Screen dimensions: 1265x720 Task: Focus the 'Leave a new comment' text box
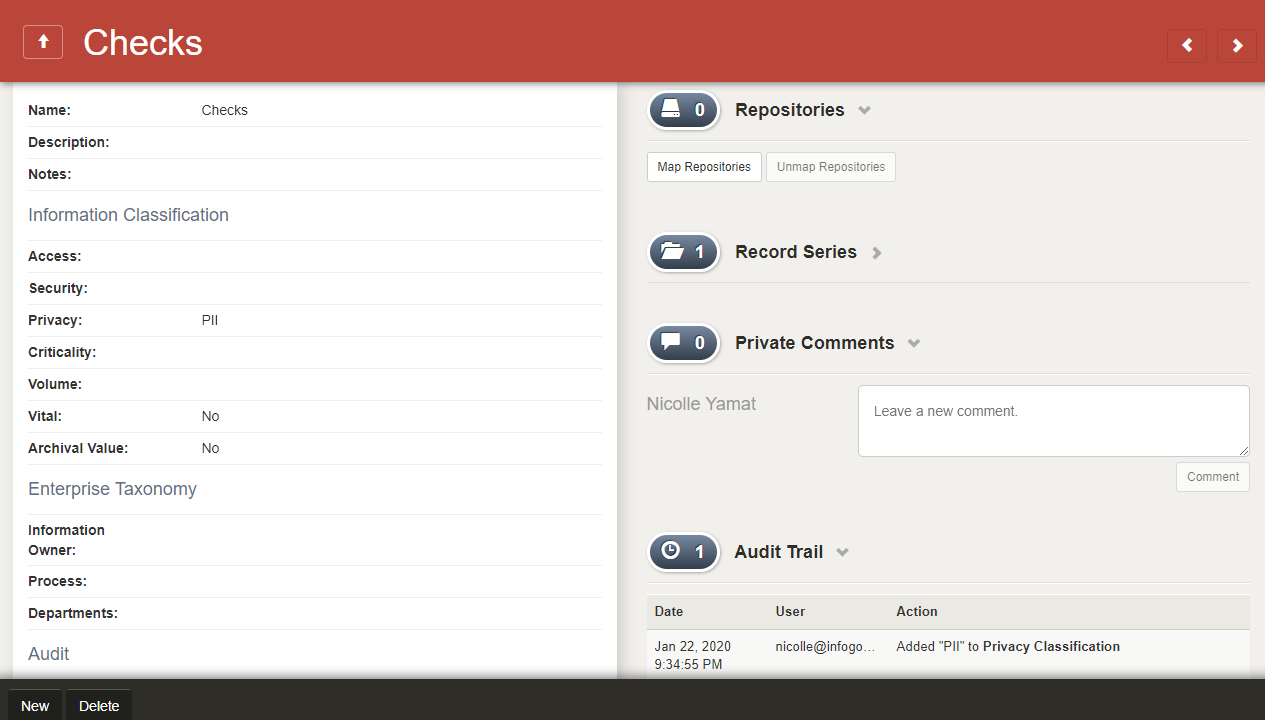click(x=1053, y=421)
